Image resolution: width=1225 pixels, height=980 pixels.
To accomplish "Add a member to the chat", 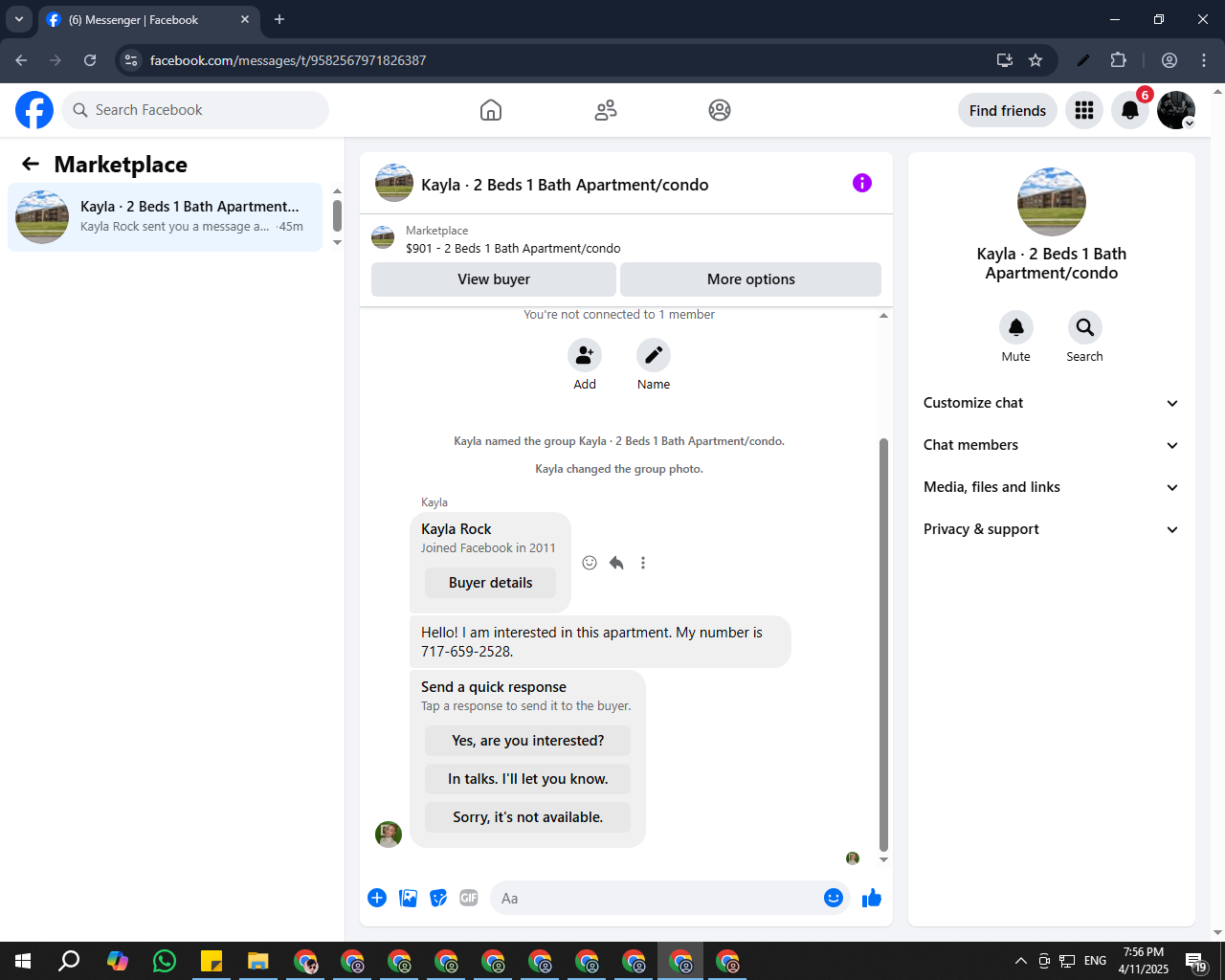I will click(585, 355).
